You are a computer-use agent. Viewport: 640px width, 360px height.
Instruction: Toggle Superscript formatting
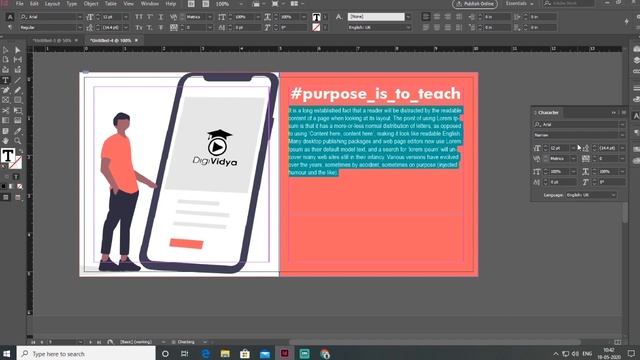pos(150,17)
